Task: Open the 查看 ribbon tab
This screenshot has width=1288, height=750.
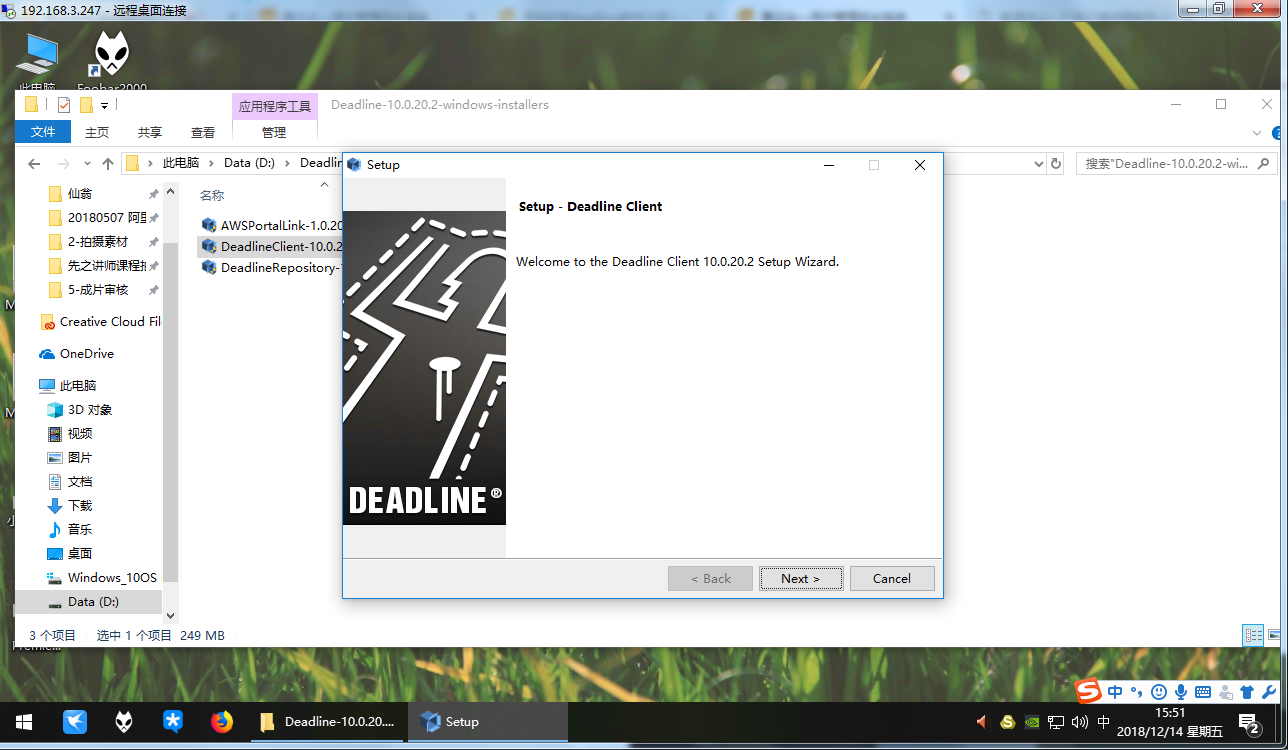Action: (203, 132)
